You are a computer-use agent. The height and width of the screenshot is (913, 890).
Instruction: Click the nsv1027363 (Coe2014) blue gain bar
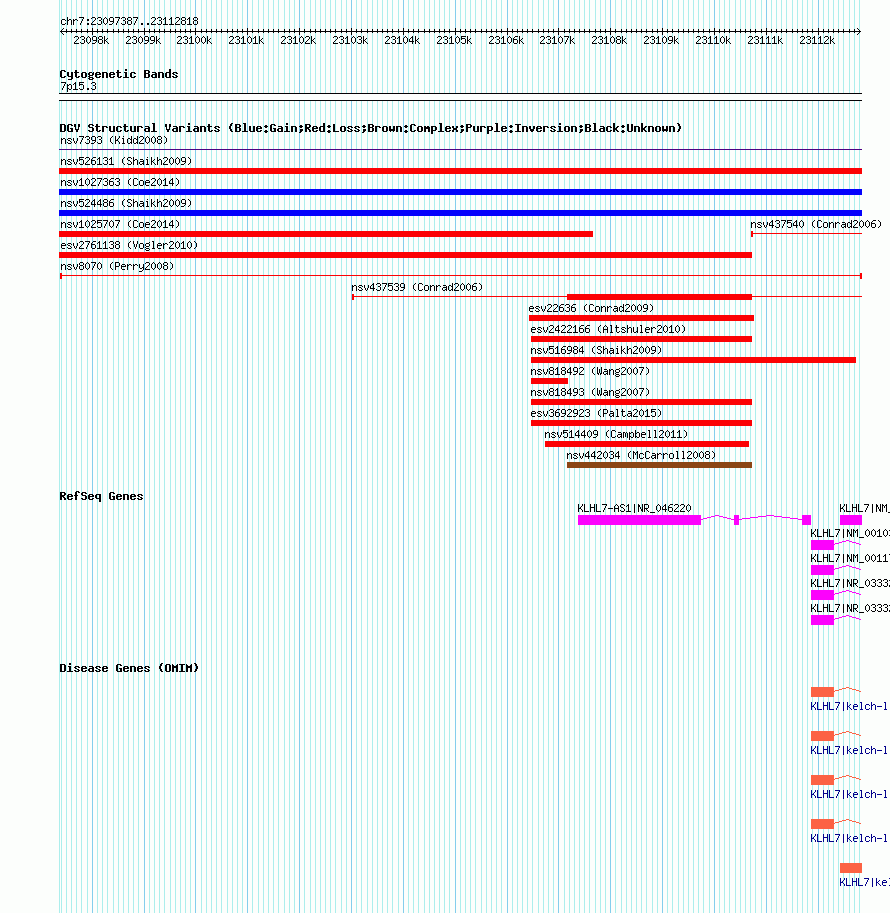[460, 192]
